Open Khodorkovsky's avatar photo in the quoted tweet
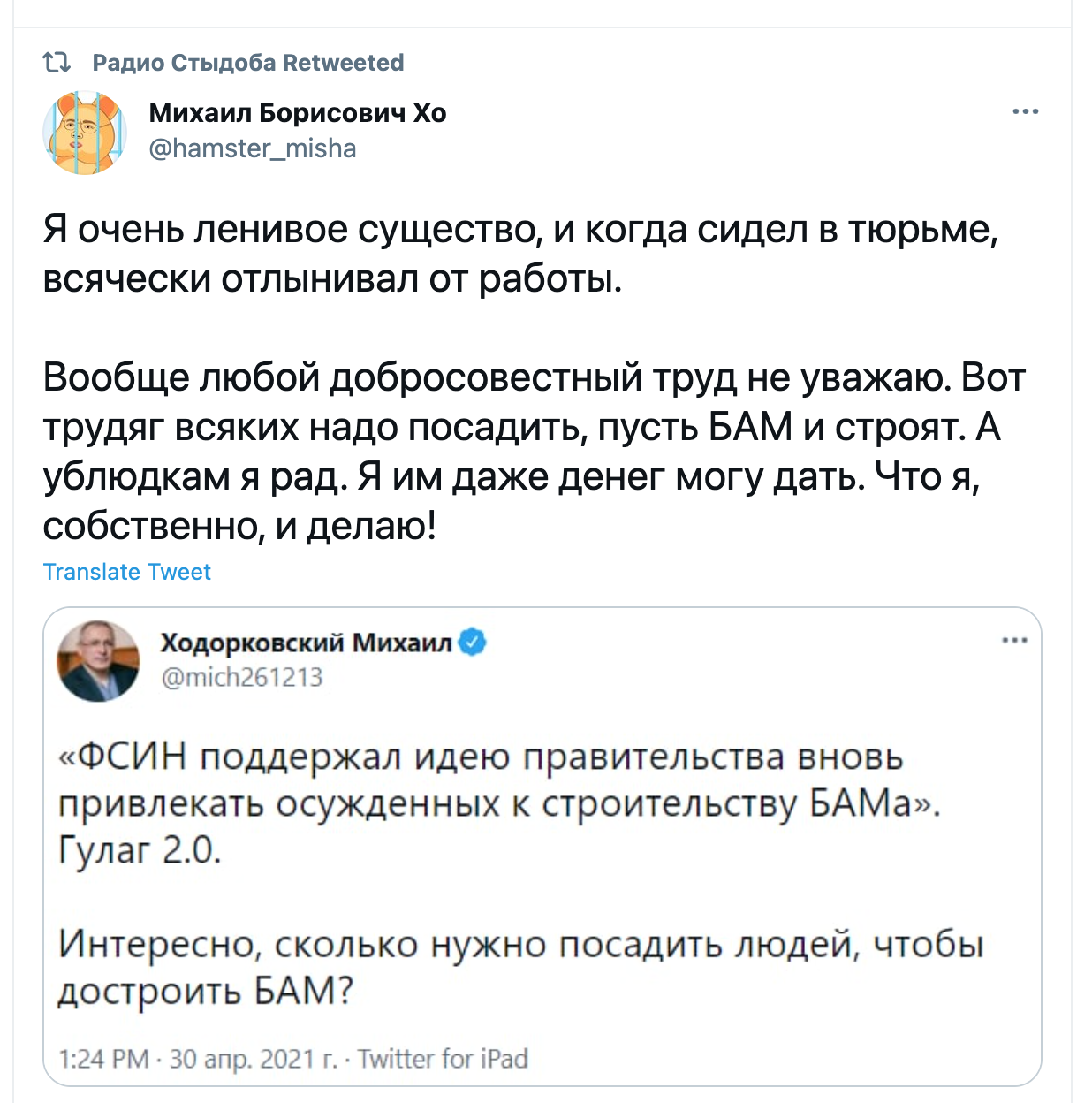 [98, 661]
